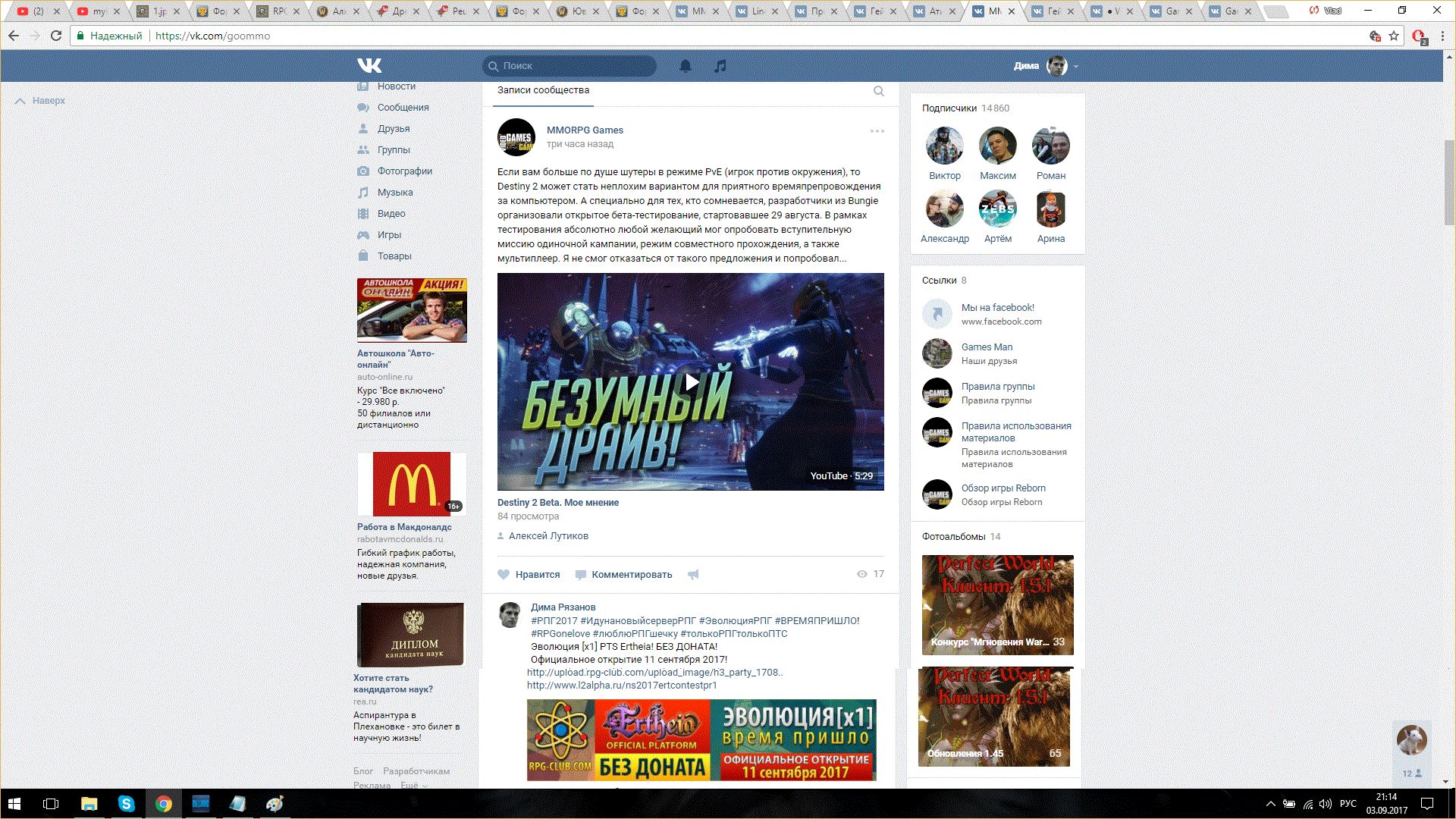The width and height of the screenshot is (1456, 819).
Task: Open the volume icon in the system tray
Action: click(1325, 804)
